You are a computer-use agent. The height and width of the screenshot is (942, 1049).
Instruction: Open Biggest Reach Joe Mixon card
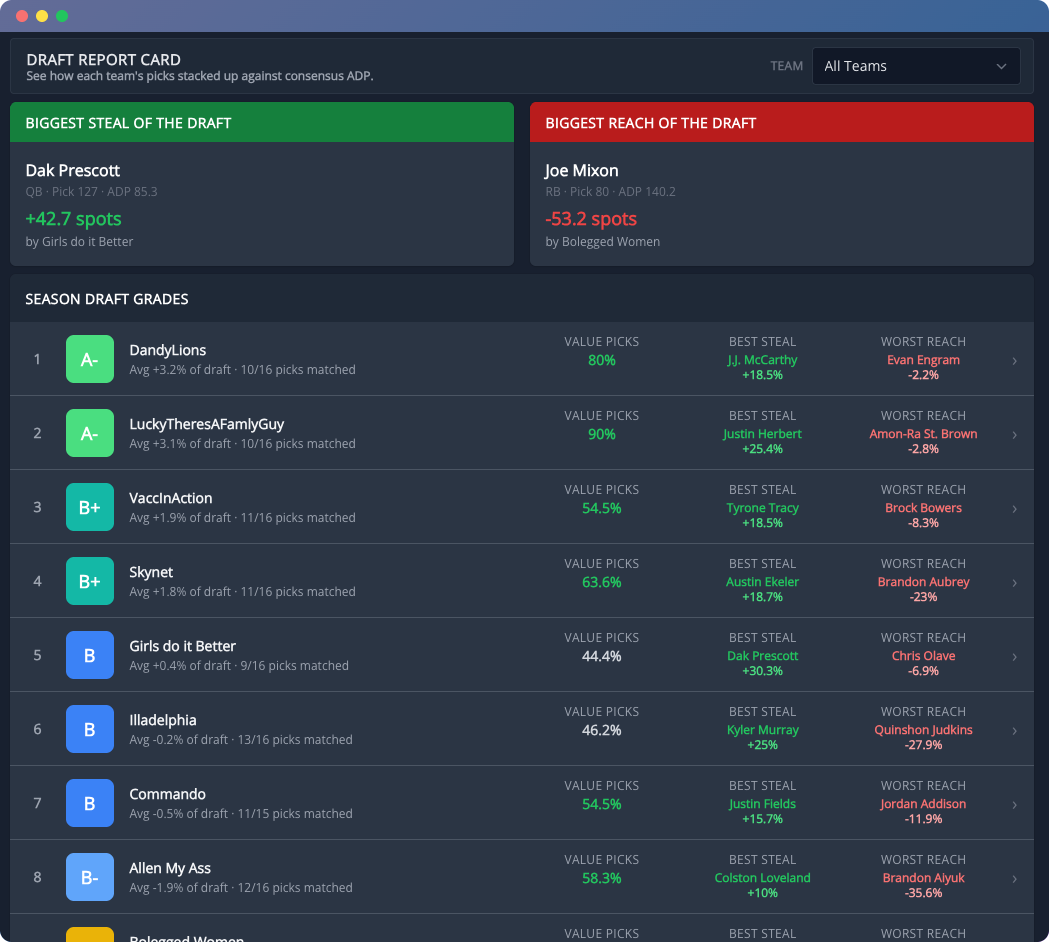781,184
